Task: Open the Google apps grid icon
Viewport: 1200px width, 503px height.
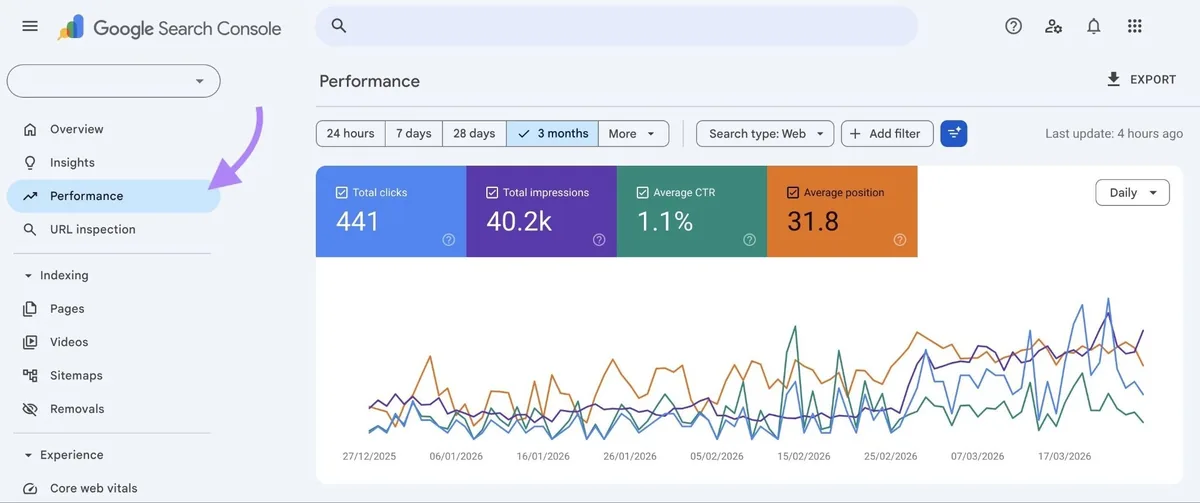Action: pyautogui.click(x=1134, y=26)
